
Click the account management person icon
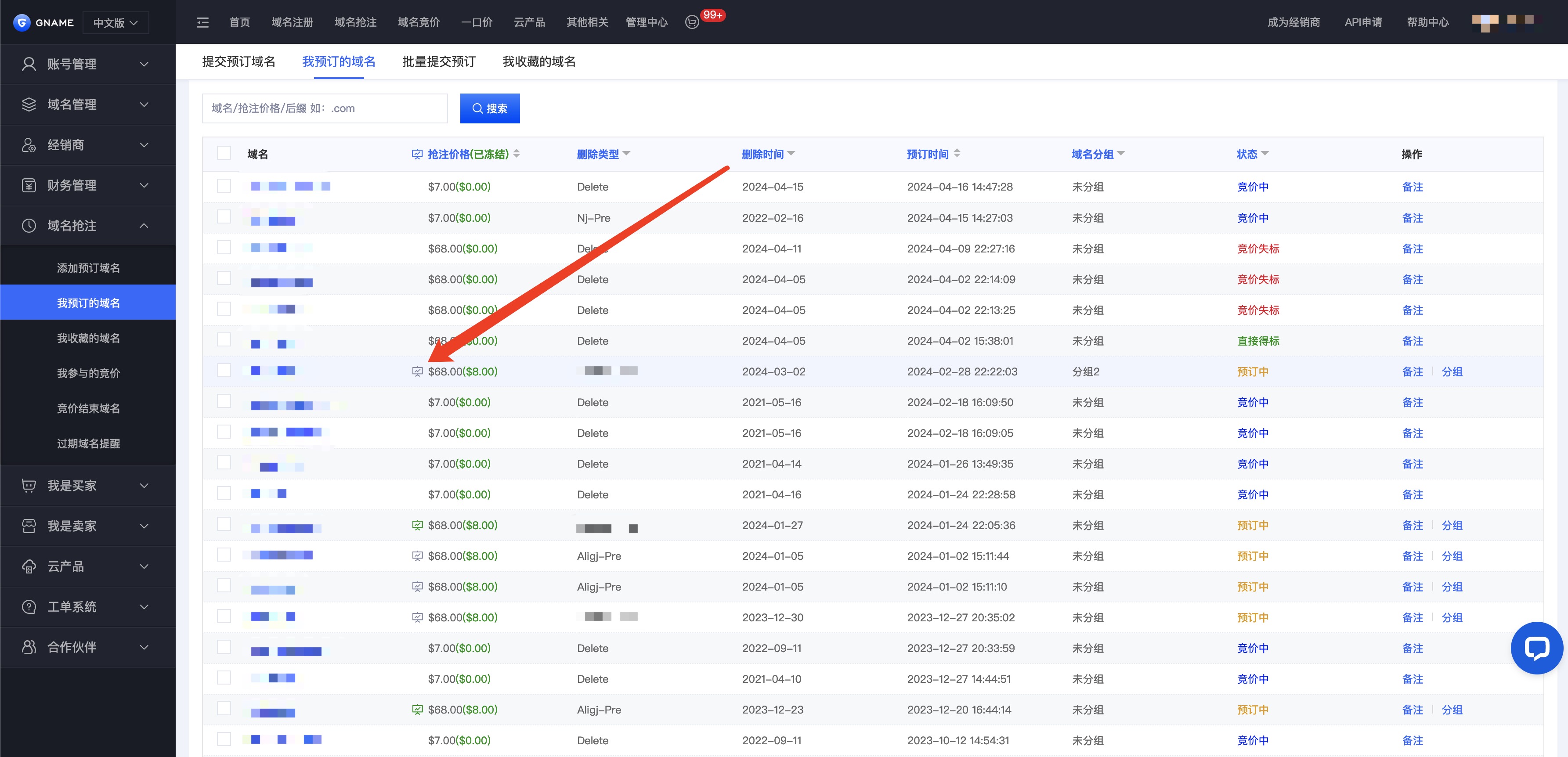tap(29, 64)
